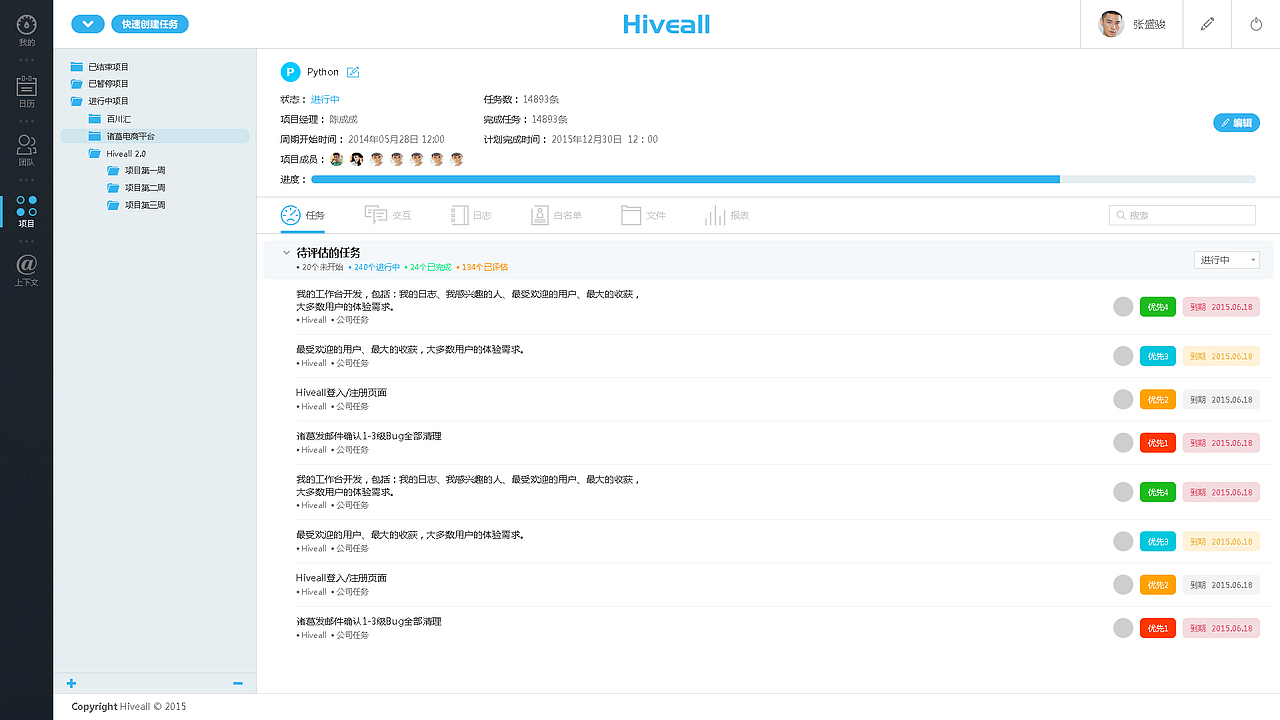Click the blue P project badge

point(290,72)
